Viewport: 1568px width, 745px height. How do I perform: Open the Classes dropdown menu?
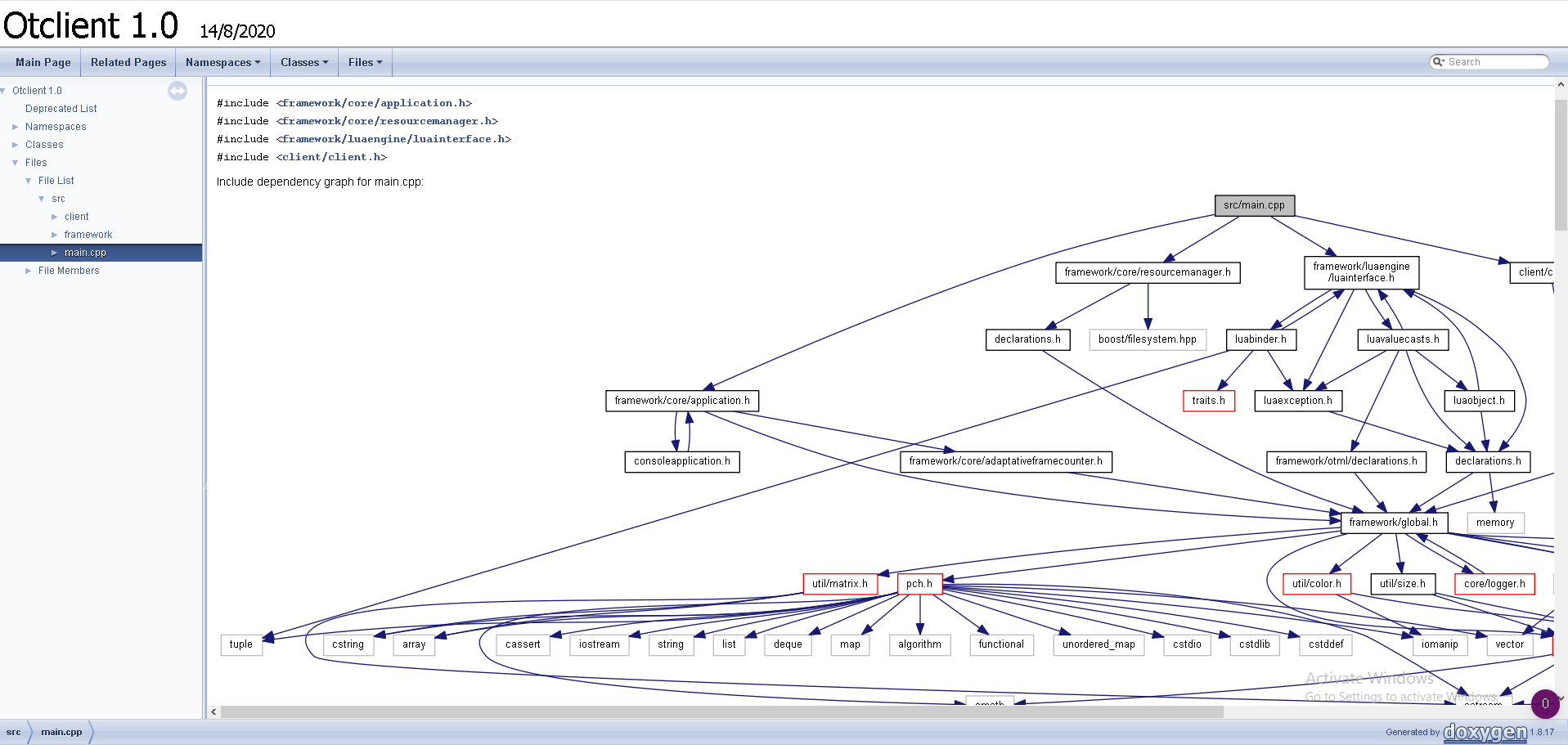304,62
